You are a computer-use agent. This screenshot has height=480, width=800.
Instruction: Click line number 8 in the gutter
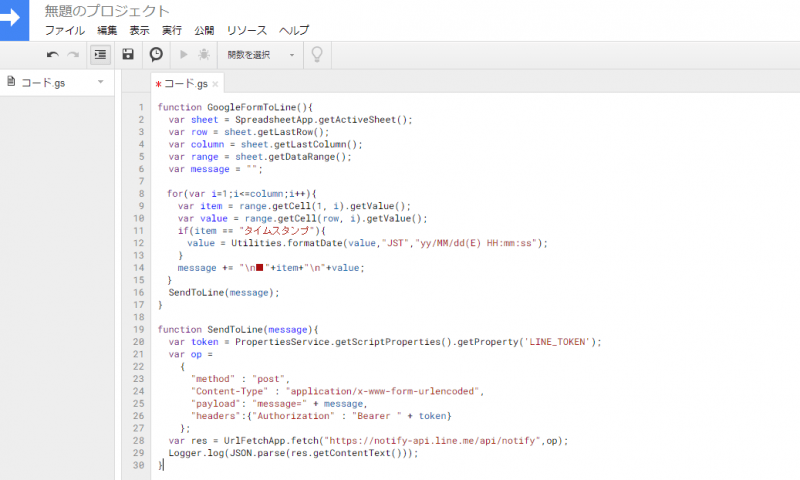[141, 194]
